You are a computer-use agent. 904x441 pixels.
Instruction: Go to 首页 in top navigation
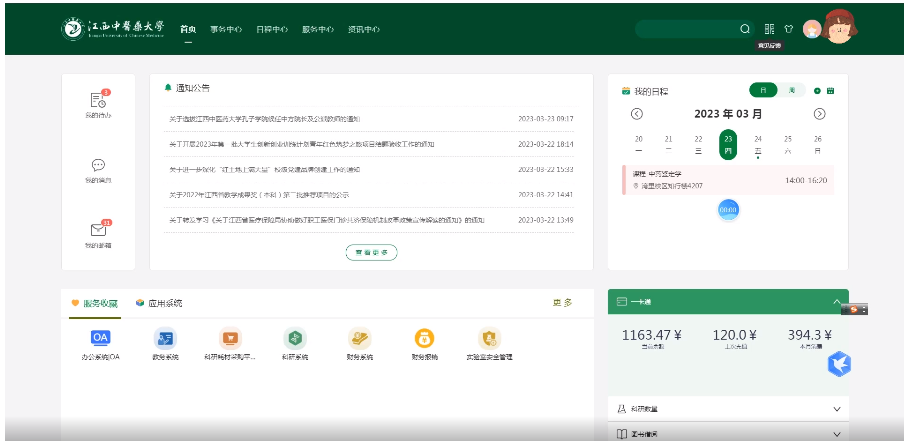point(188,29)
